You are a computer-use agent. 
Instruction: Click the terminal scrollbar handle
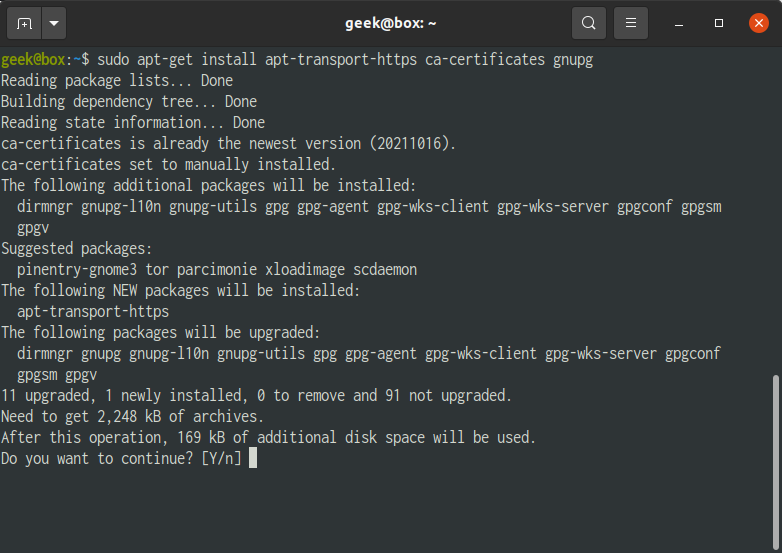(x=776, y=461)
